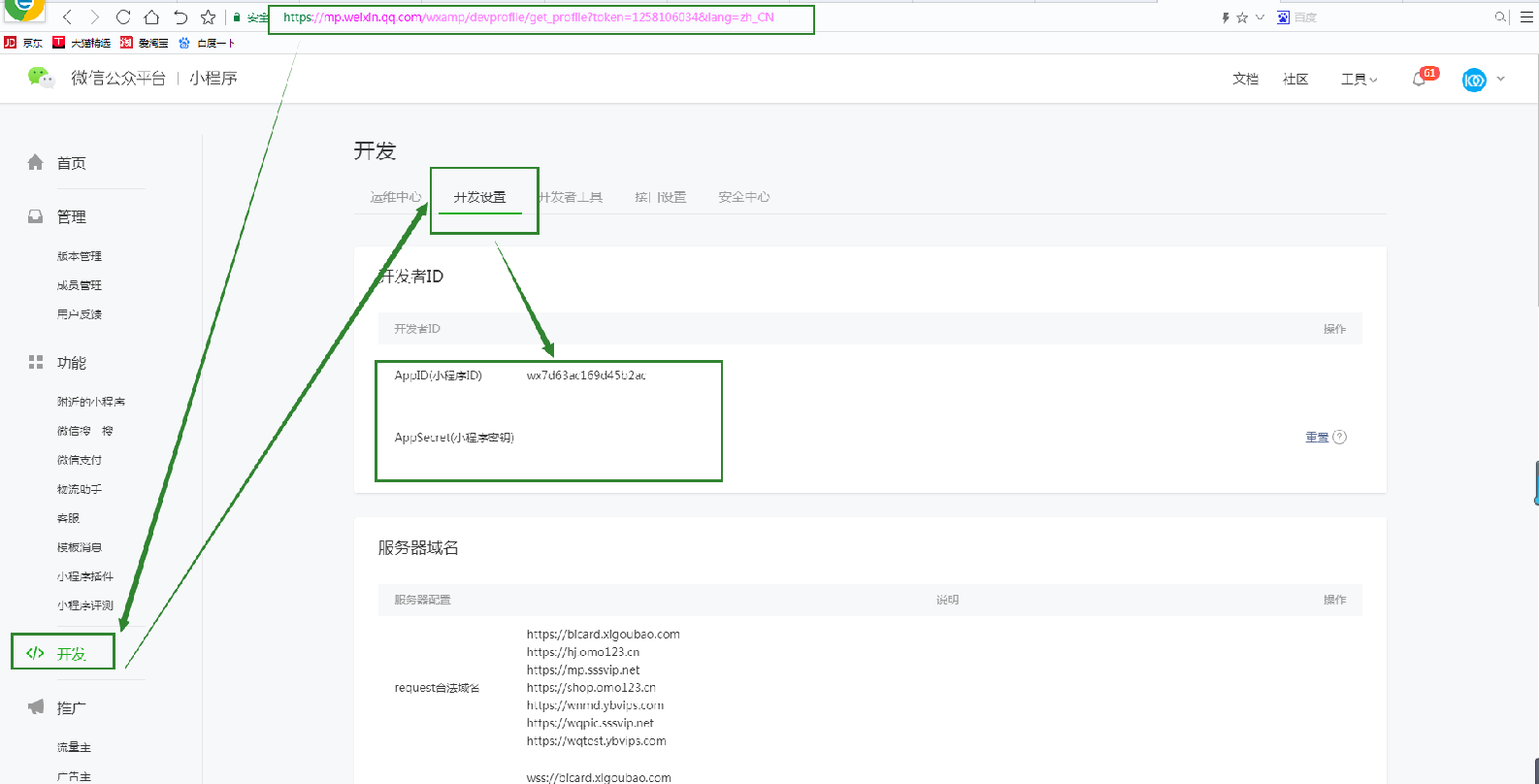Open the 文档 link in header
The image size is (1539, 784).
point(1245,80)
